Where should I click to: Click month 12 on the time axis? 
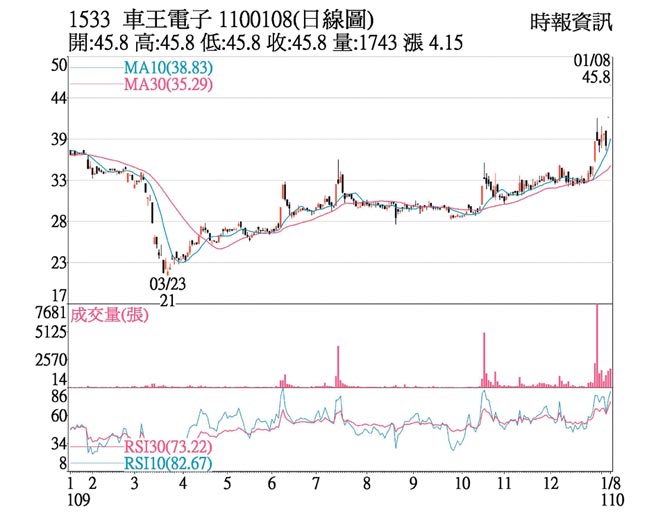553,482
